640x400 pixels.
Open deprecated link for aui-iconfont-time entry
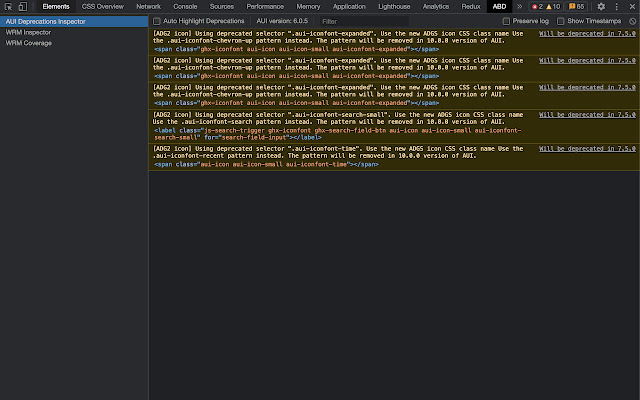(x=587, y=149)
